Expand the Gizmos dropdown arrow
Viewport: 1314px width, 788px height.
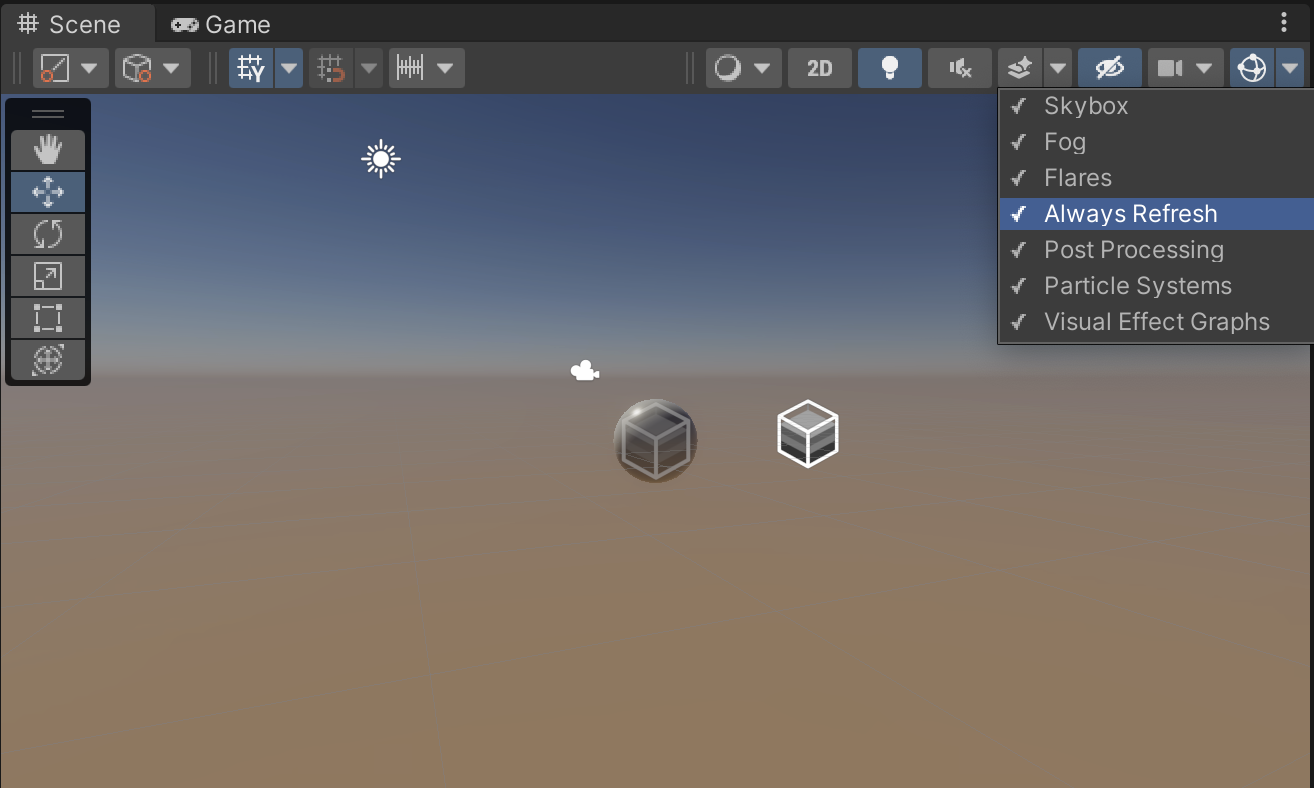coord(1290,68)
